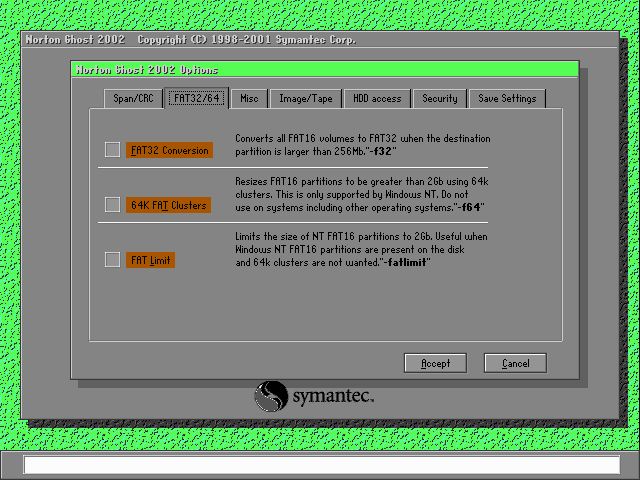Open the Image/Tape tab
The width and height of the screenshot is (640, 480).
pos(305,98)
